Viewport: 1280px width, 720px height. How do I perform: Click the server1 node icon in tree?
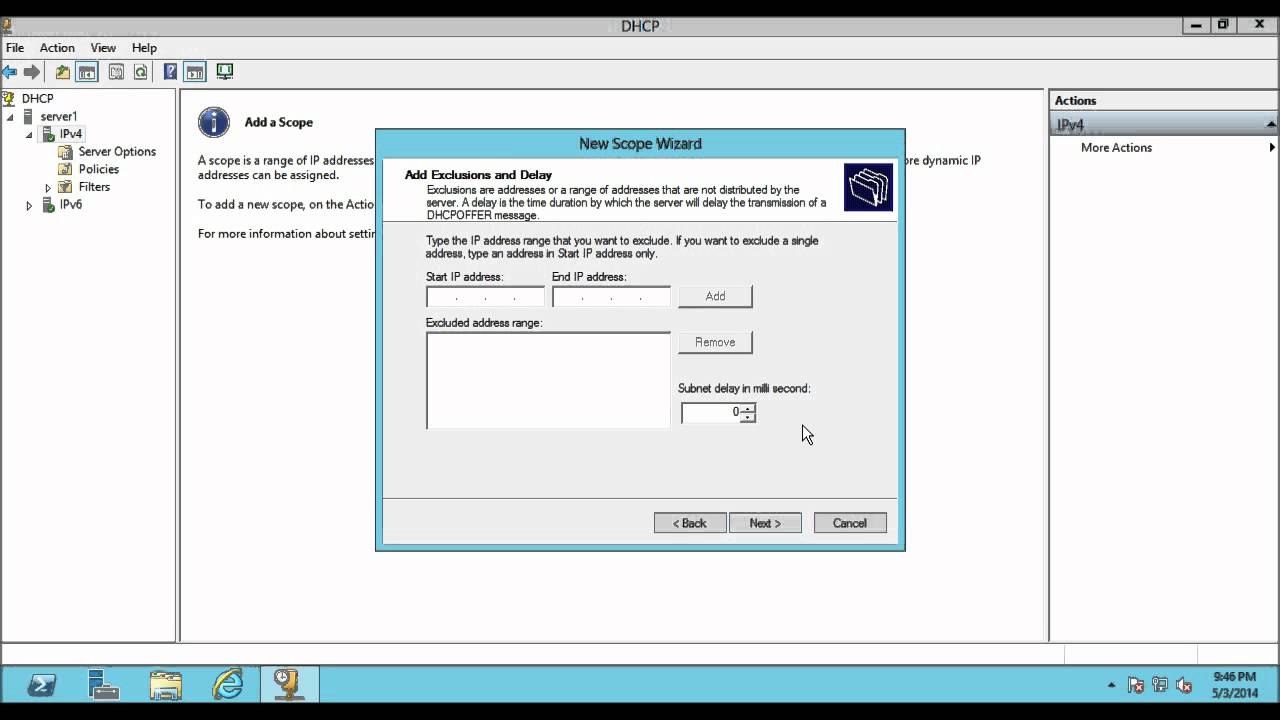28,116
